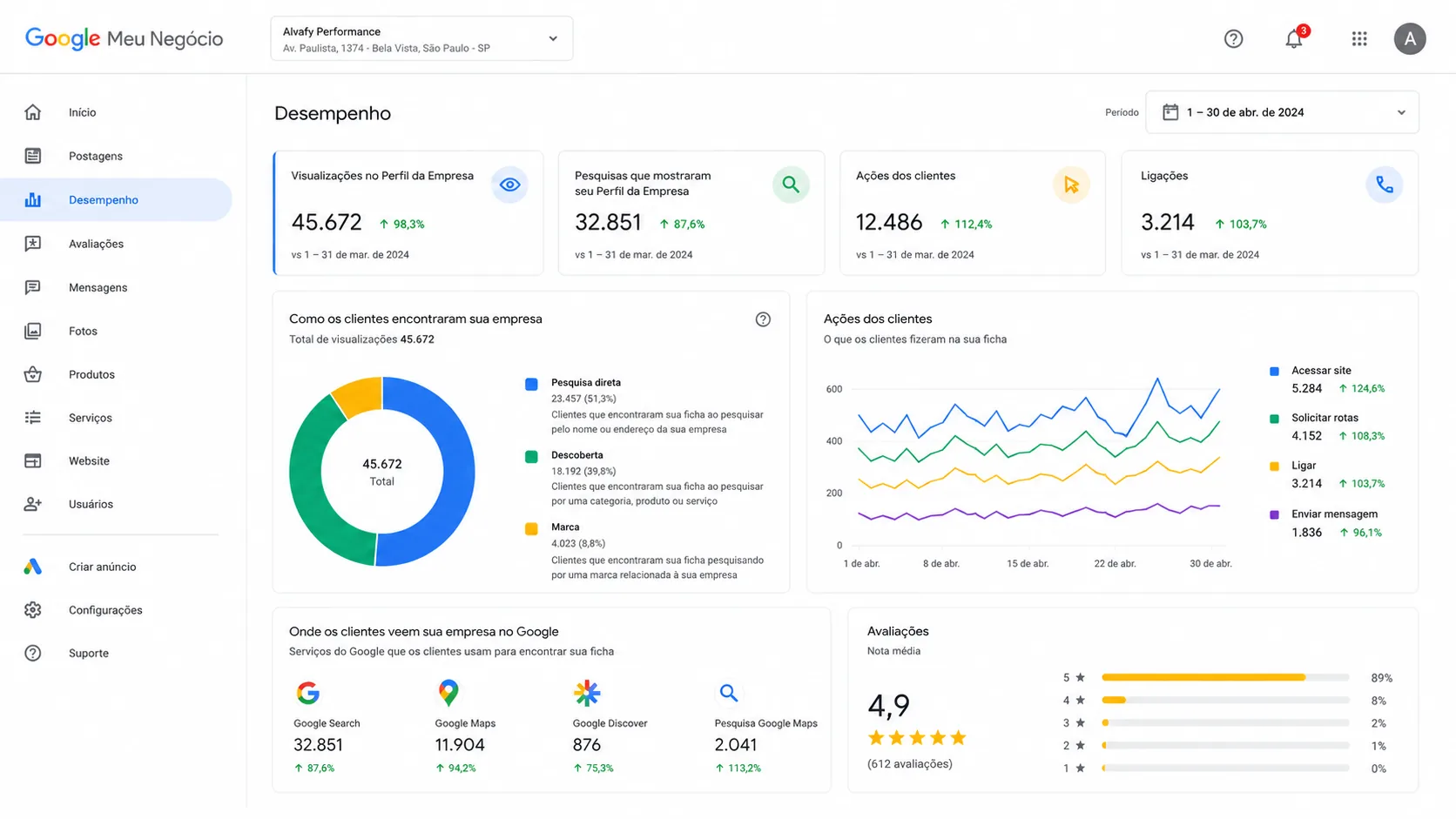The width and height of the screenshot is (1456, 819).
Task: Open the account avatar labeled A
Action: 1410,38
